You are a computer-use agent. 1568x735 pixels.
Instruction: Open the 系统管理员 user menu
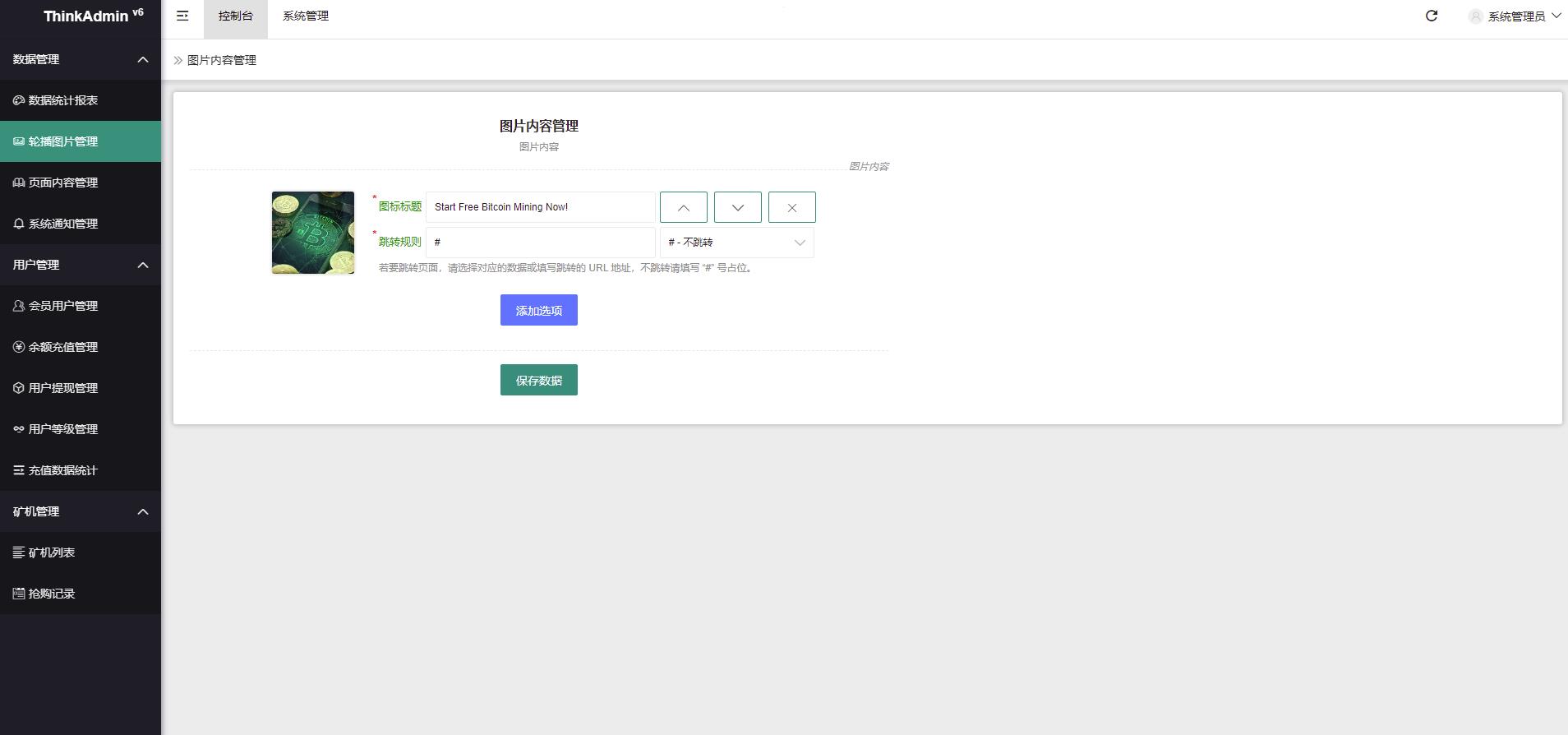1515,16
